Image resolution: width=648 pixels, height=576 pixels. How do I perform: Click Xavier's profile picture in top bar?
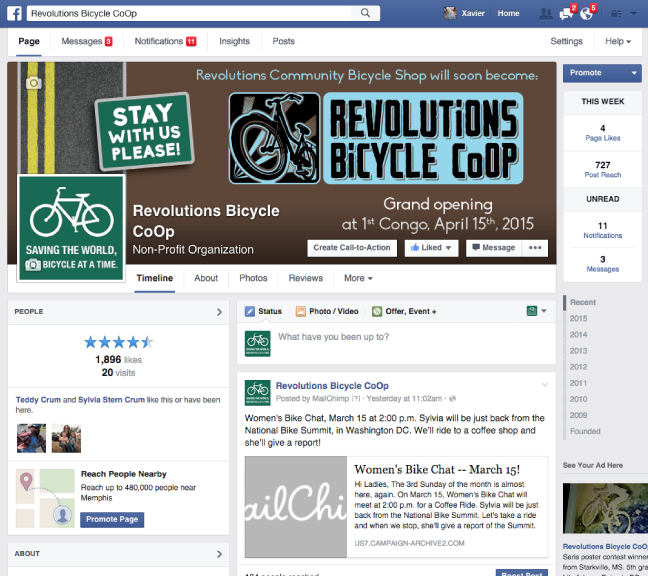(x=450, y=13)
